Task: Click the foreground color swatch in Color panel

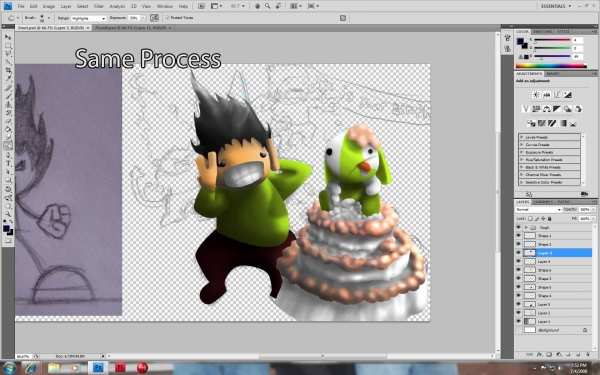Action: [x=520, y=41]
